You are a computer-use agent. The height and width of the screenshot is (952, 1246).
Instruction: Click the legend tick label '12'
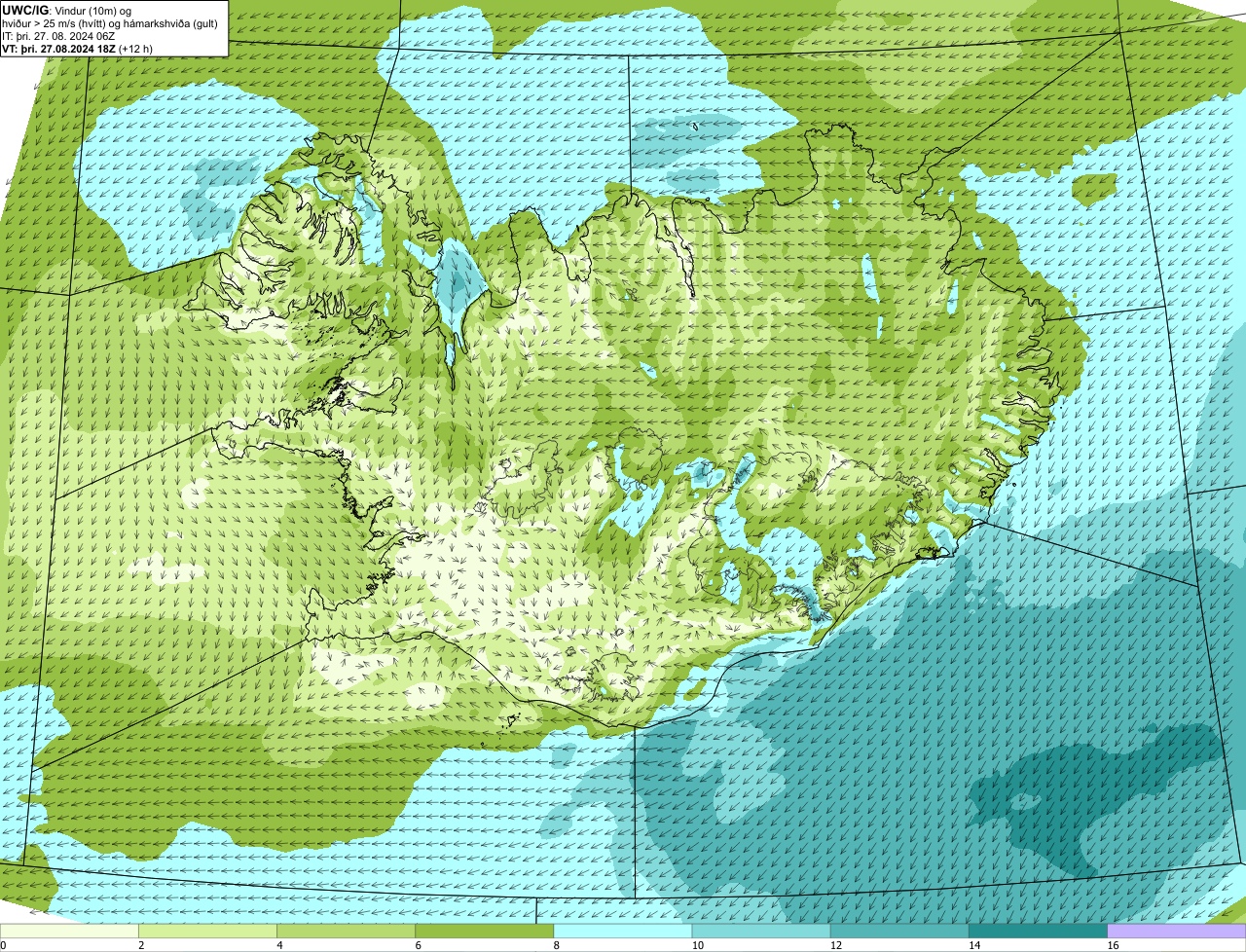click(835, 945)
